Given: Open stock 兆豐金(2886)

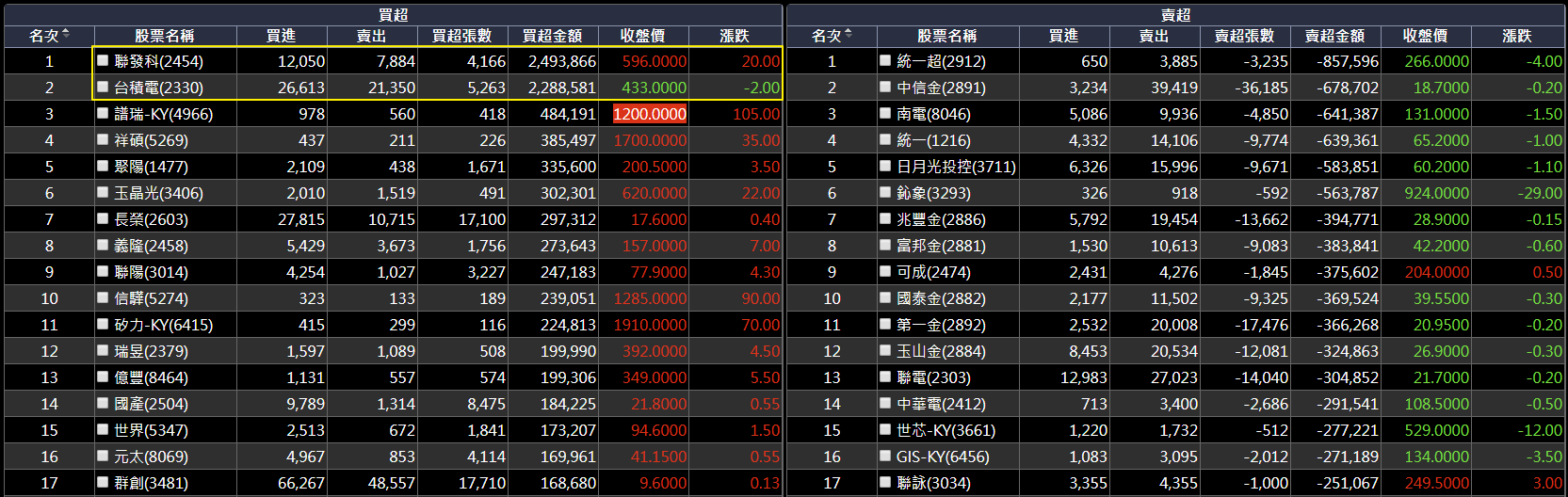Looking at the screenshot, I should (941, 219).
